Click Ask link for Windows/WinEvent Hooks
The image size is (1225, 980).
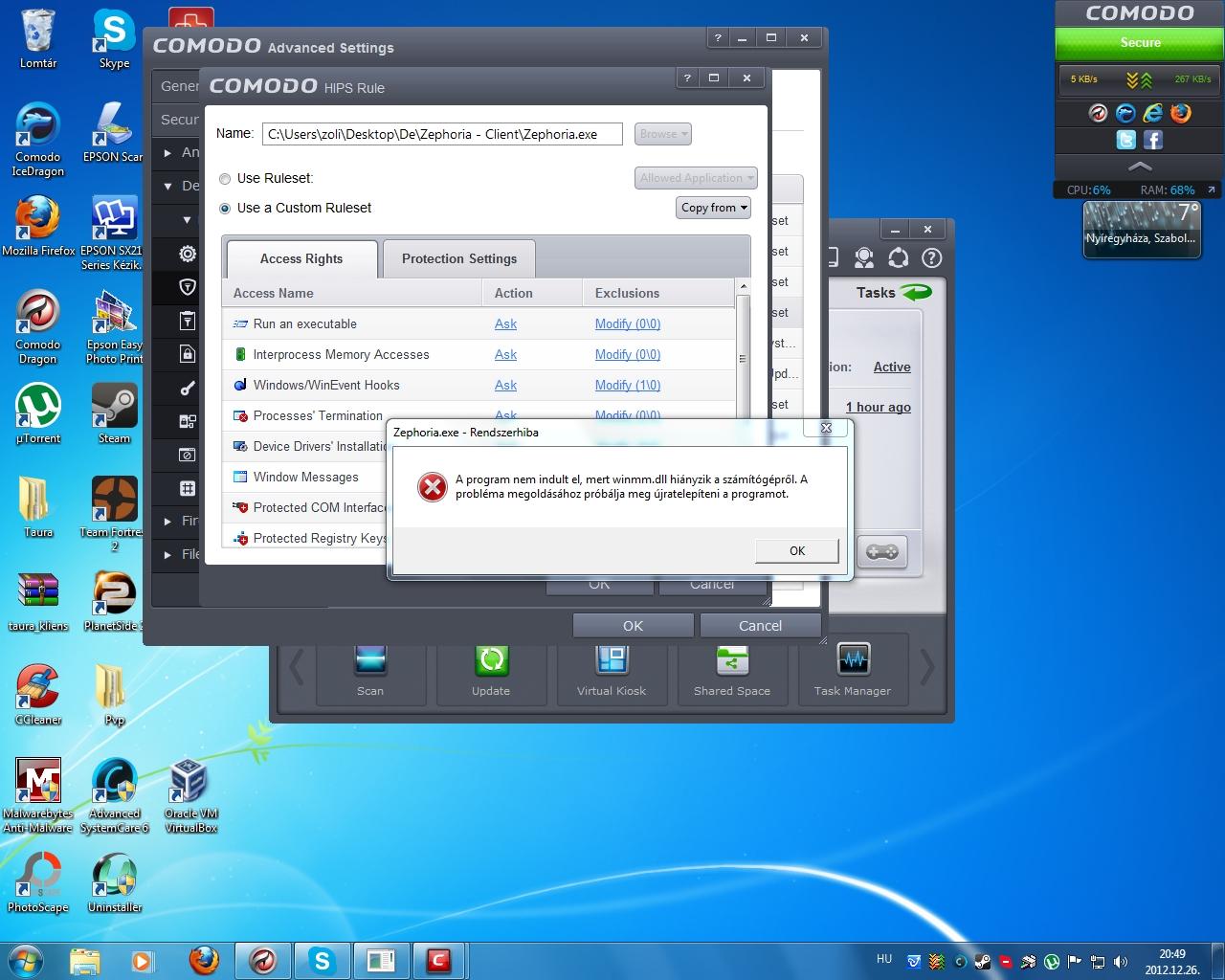505,385
